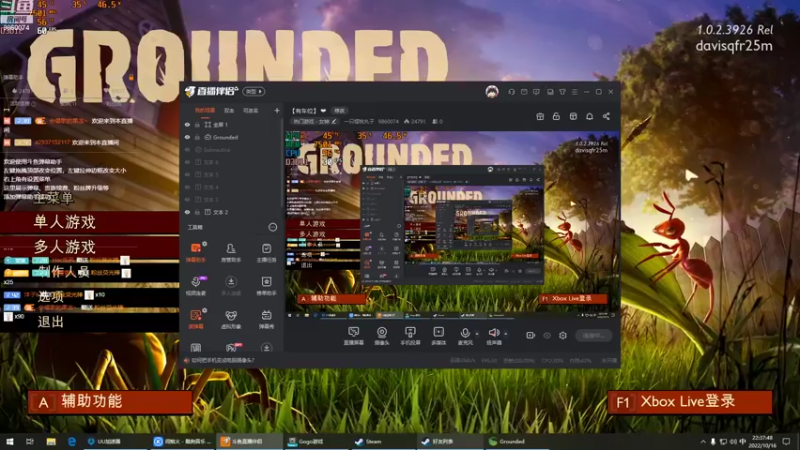
Task: Open the mode pill button beside app logo
Action: point(254,91)
